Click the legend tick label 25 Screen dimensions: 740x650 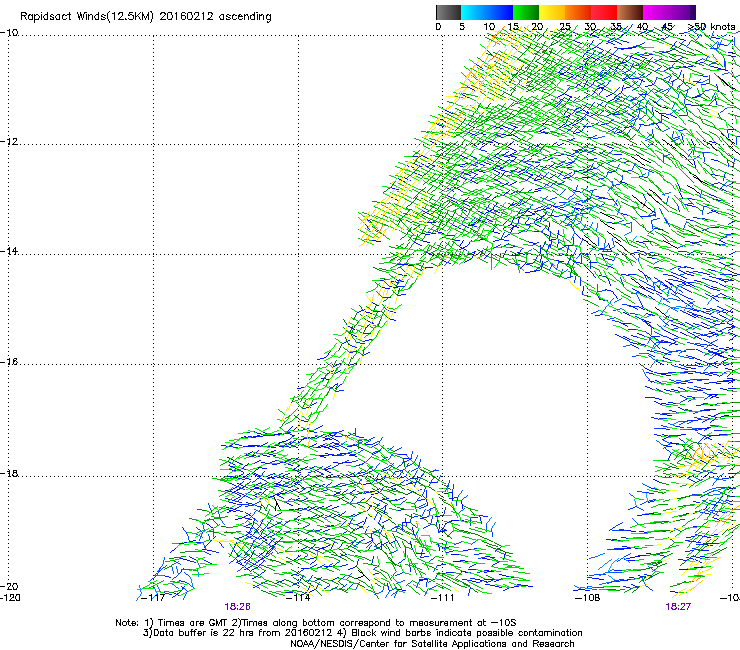tap(565, 27)
